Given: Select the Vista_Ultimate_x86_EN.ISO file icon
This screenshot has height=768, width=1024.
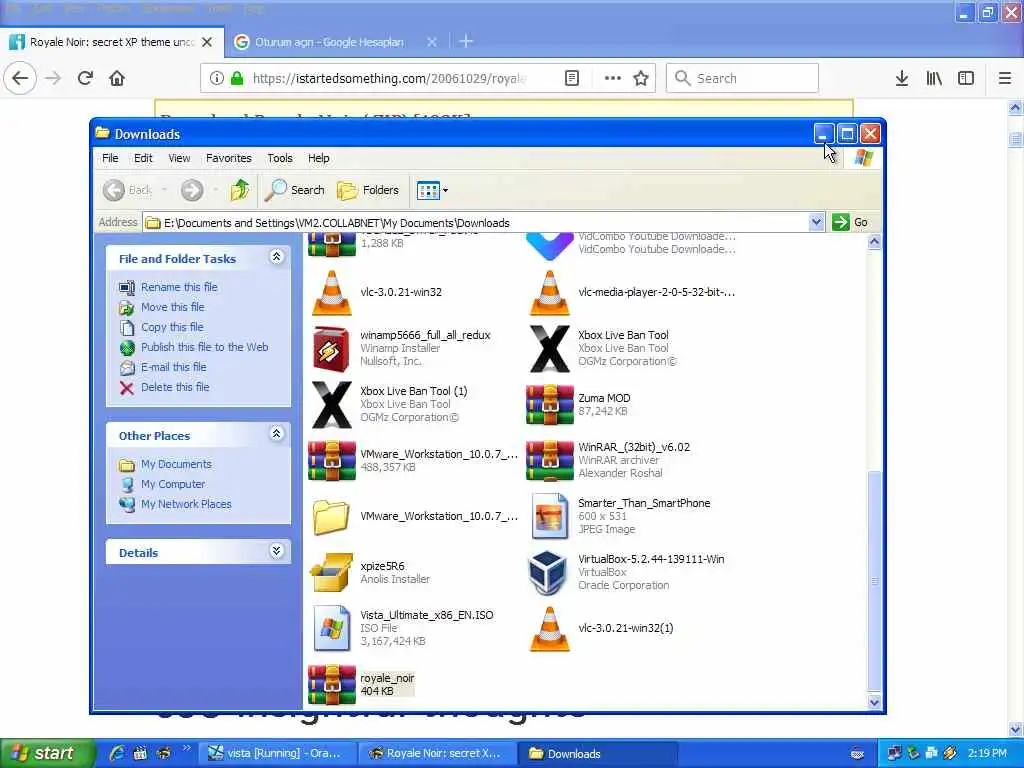Looking at the screenshot, I should coord(332,628).
